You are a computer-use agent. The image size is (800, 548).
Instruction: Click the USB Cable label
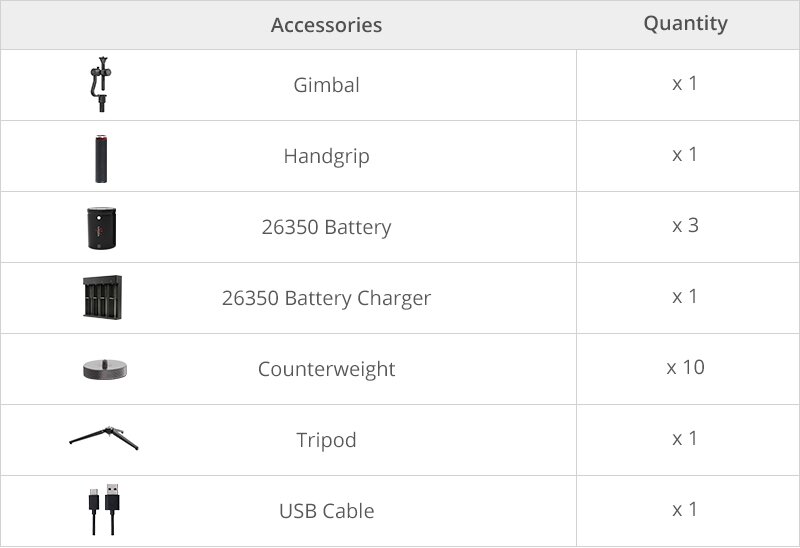pos(326,511)
